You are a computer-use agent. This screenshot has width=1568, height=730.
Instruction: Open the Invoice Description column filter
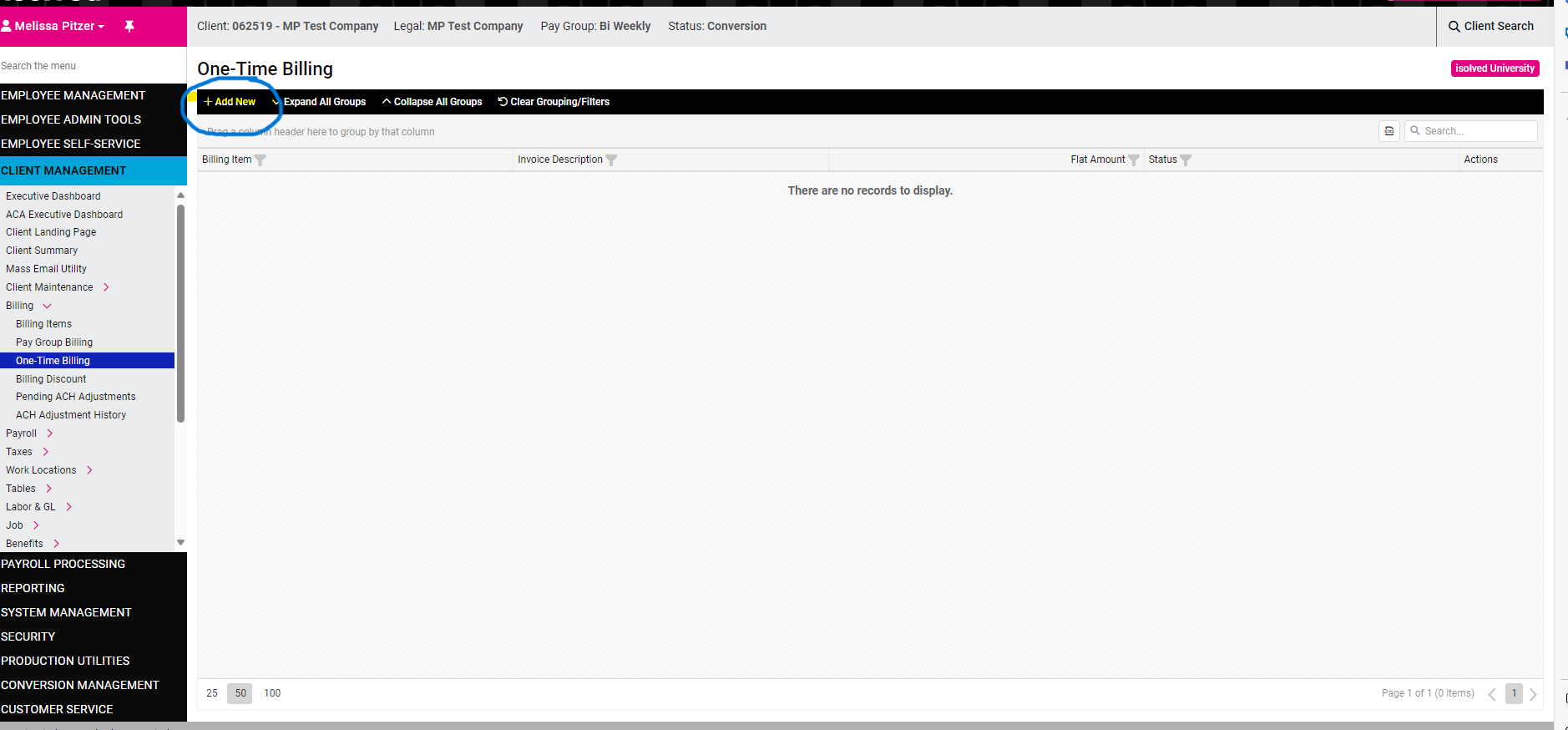point(611,160)
